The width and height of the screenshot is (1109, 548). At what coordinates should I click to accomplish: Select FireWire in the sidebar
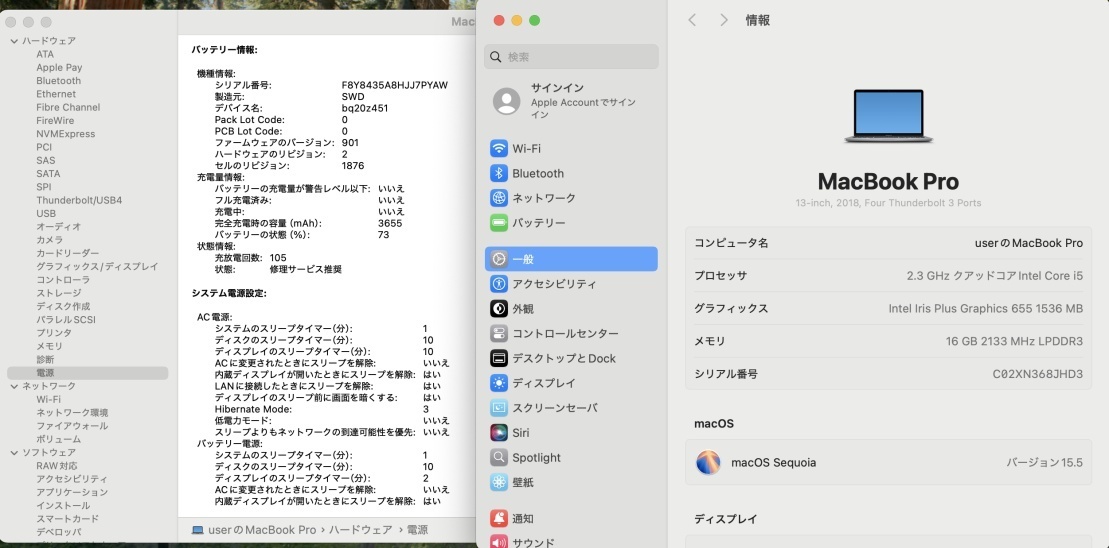(55, 121)
